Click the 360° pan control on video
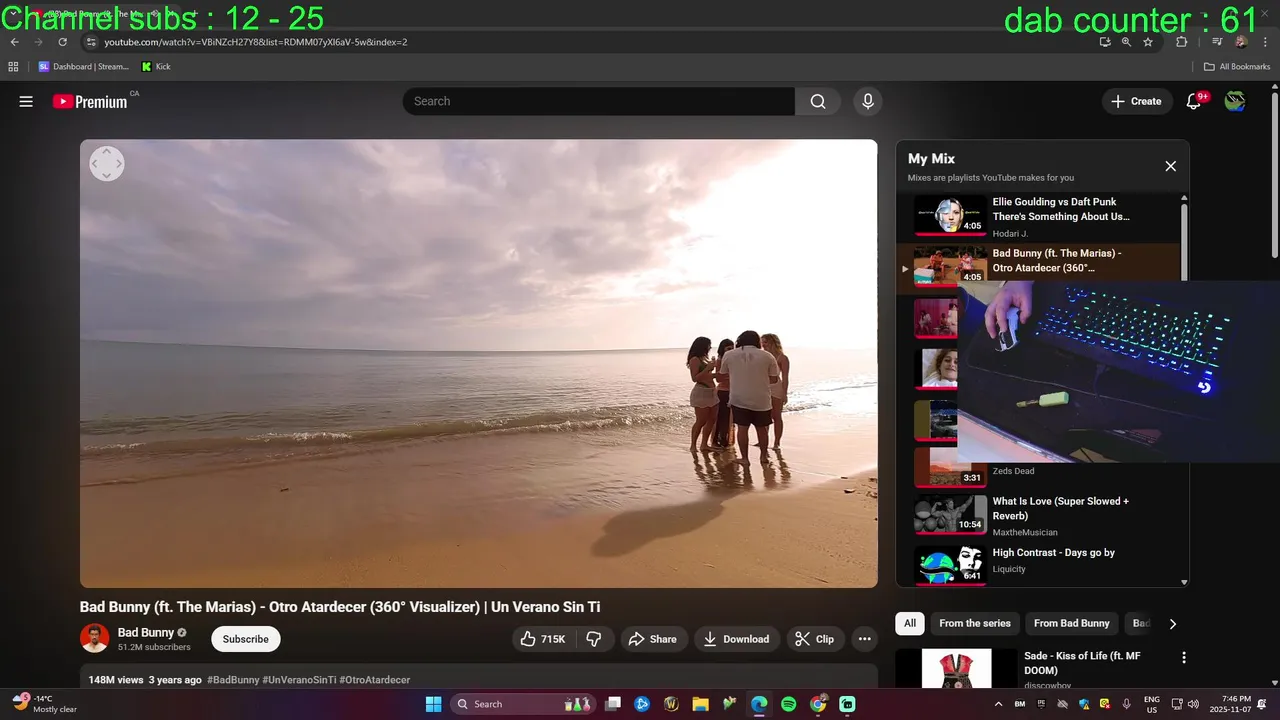The width and height of the screenshot is (1280, 720). (x=107, y=164)
